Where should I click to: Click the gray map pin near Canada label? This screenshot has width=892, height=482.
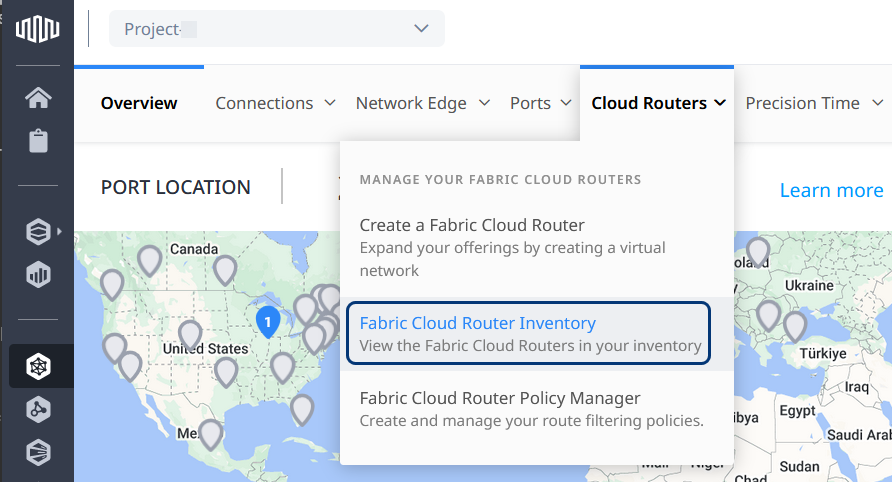point(150,260)
